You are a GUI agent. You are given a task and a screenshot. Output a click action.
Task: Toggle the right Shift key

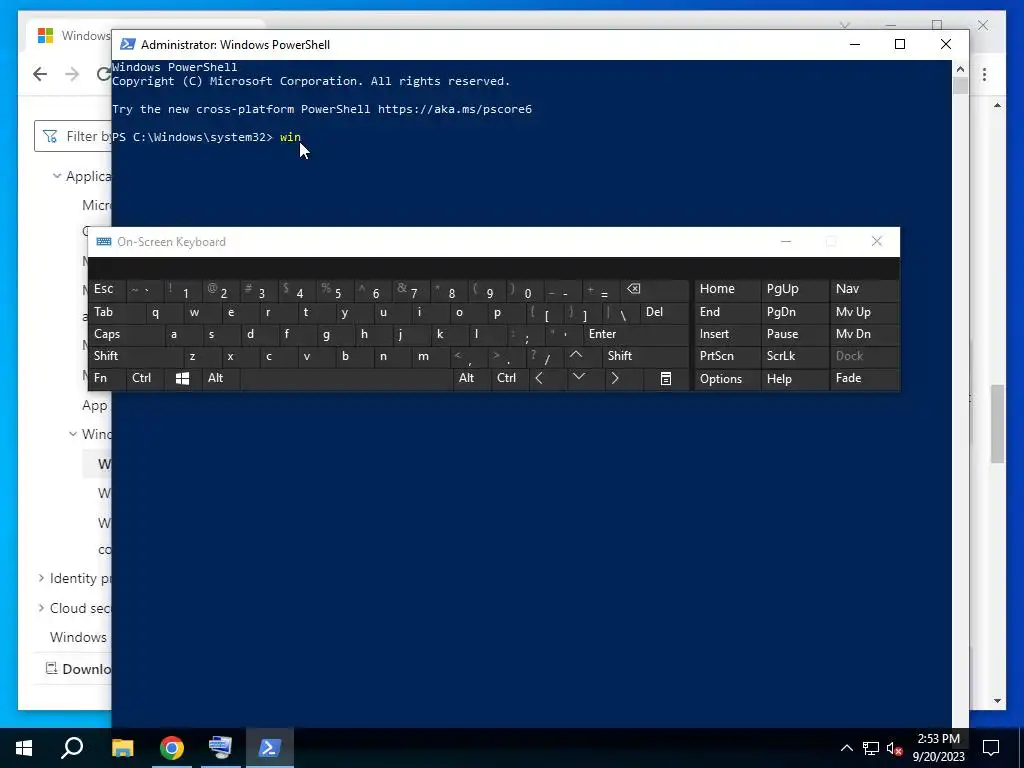[645, 356]
